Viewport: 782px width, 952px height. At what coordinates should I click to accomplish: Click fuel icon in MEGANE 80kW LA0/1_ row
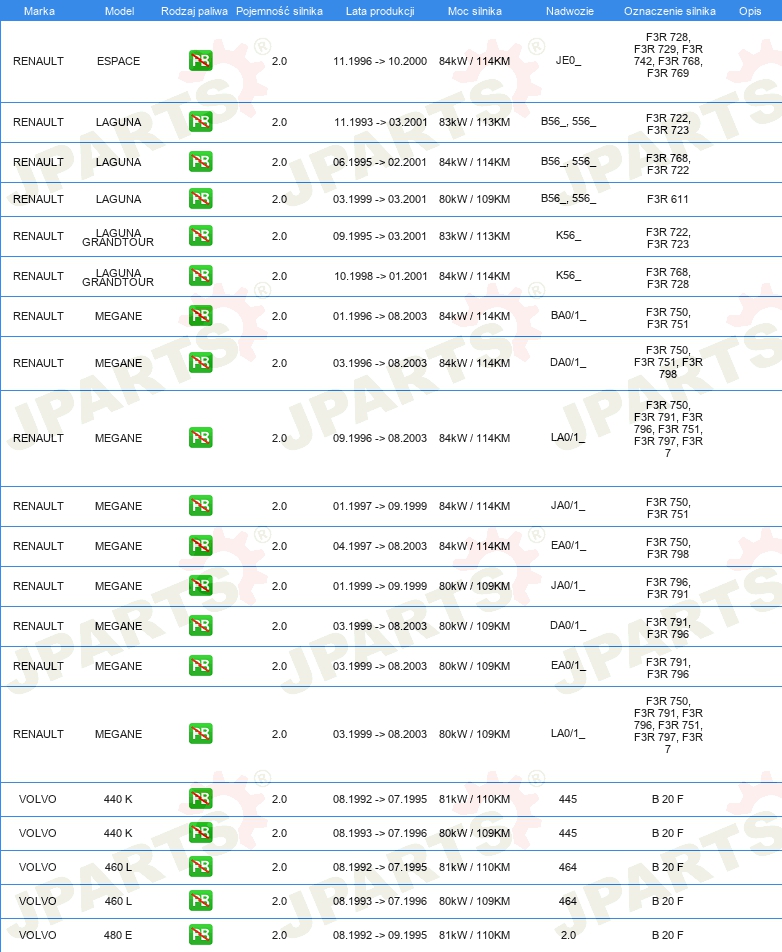click(200, 734)
